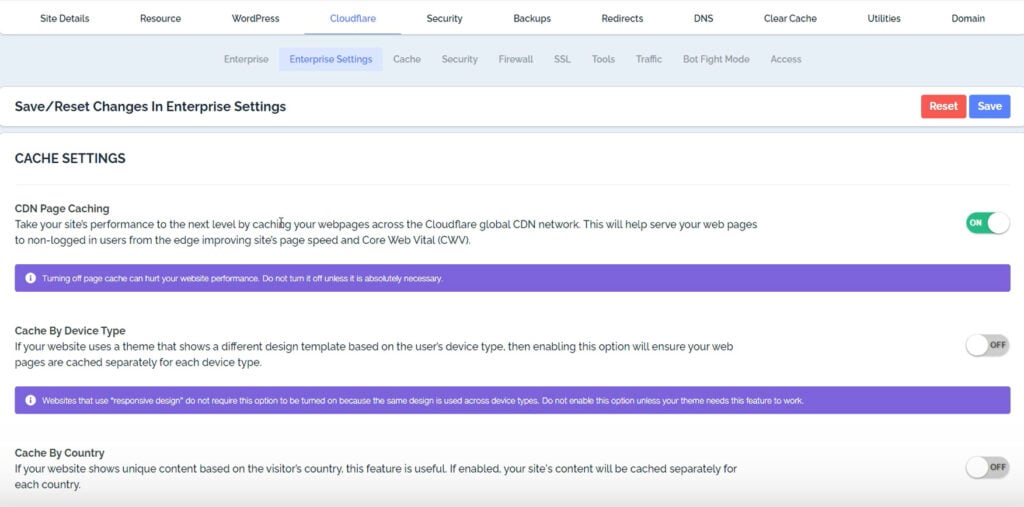1024x507 pixels.
Task: Open the Utilities tab
Action: point(884,18)
